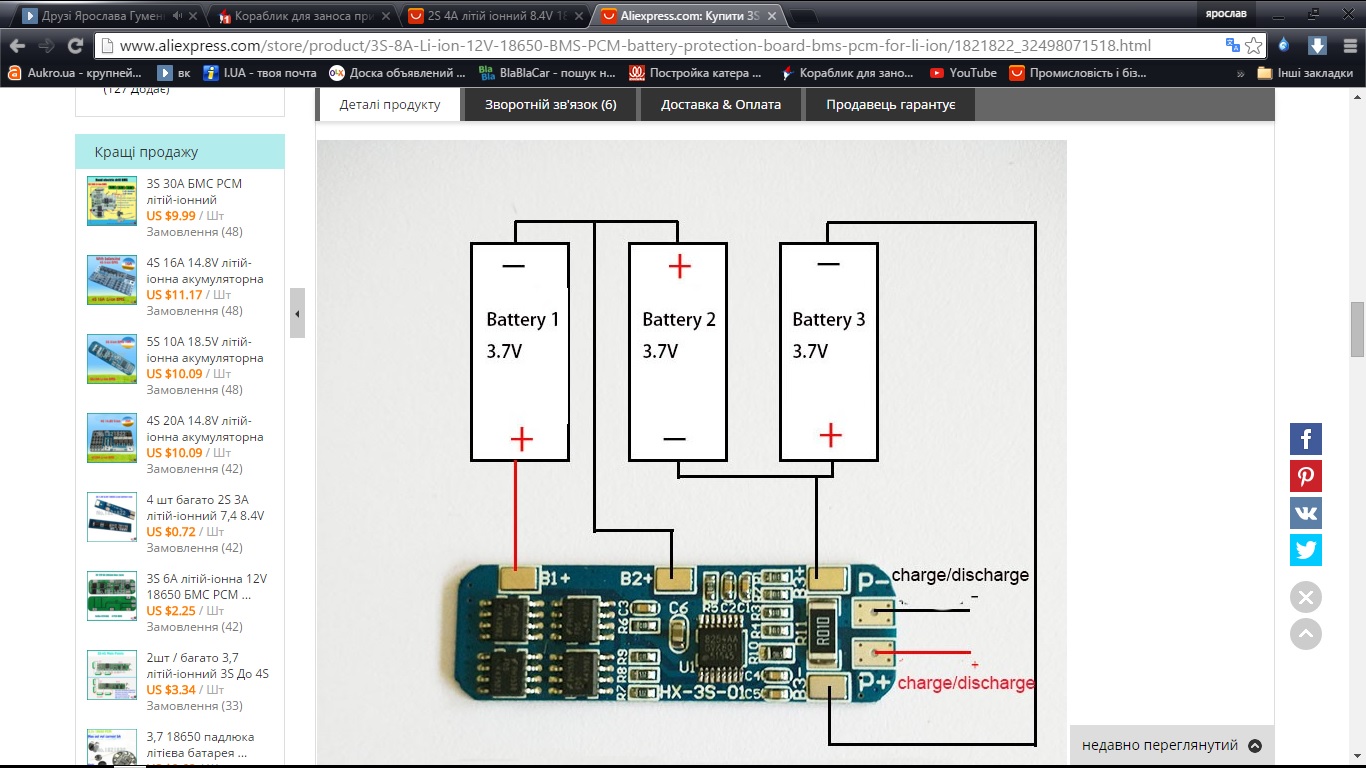The height and width of the screenshot is (768, 1366).
Task: Show hidden bookmarks with the » chevron
Action: pos(1240,73)
